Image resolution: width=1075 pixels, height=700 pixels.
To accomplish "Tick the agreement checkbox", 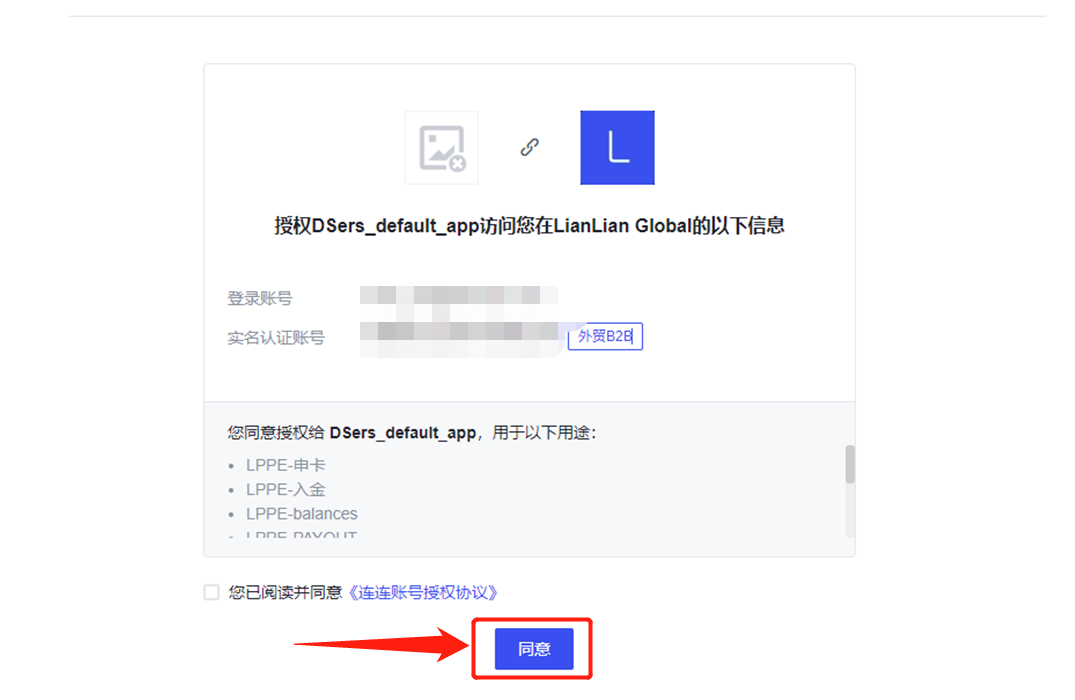I will click(211, 592).
